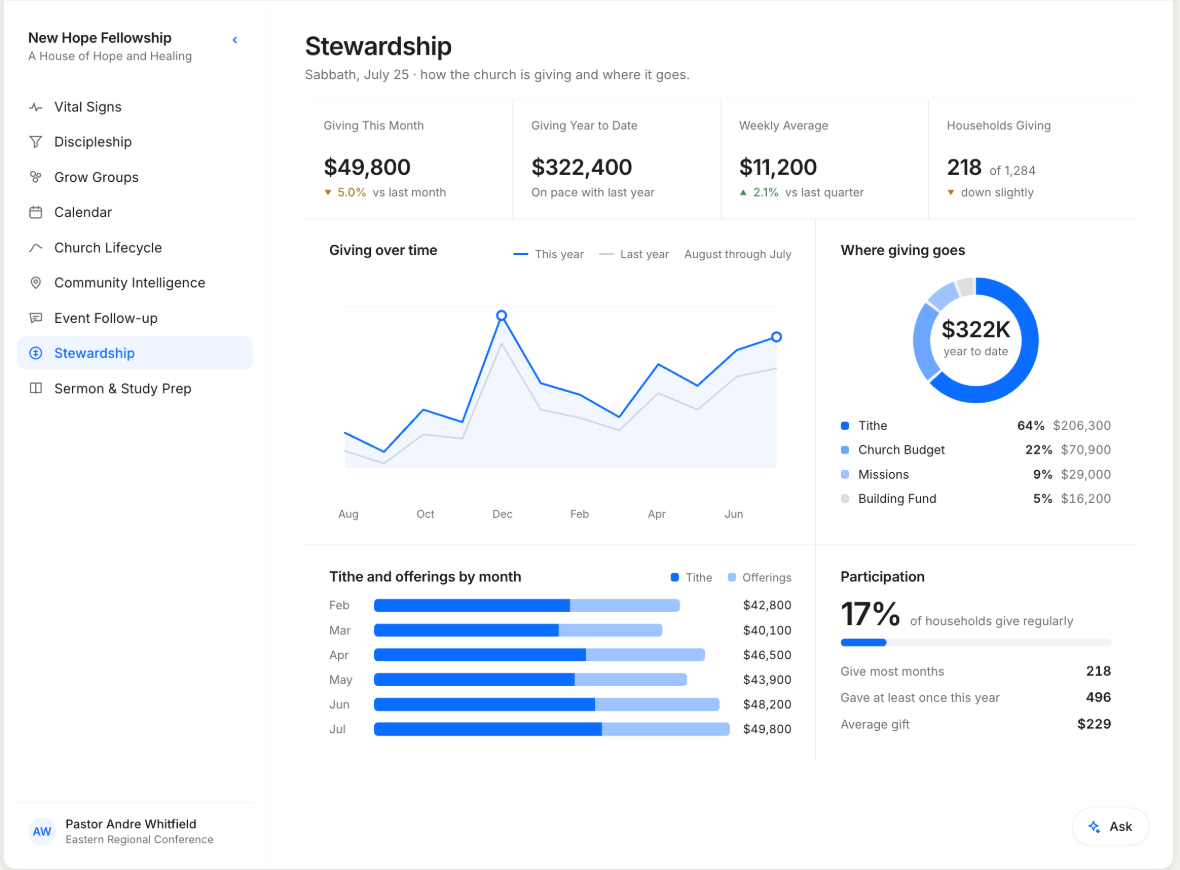Click the December peak data point
This screenshot has width=1180, height=870.
coord(501,315)
